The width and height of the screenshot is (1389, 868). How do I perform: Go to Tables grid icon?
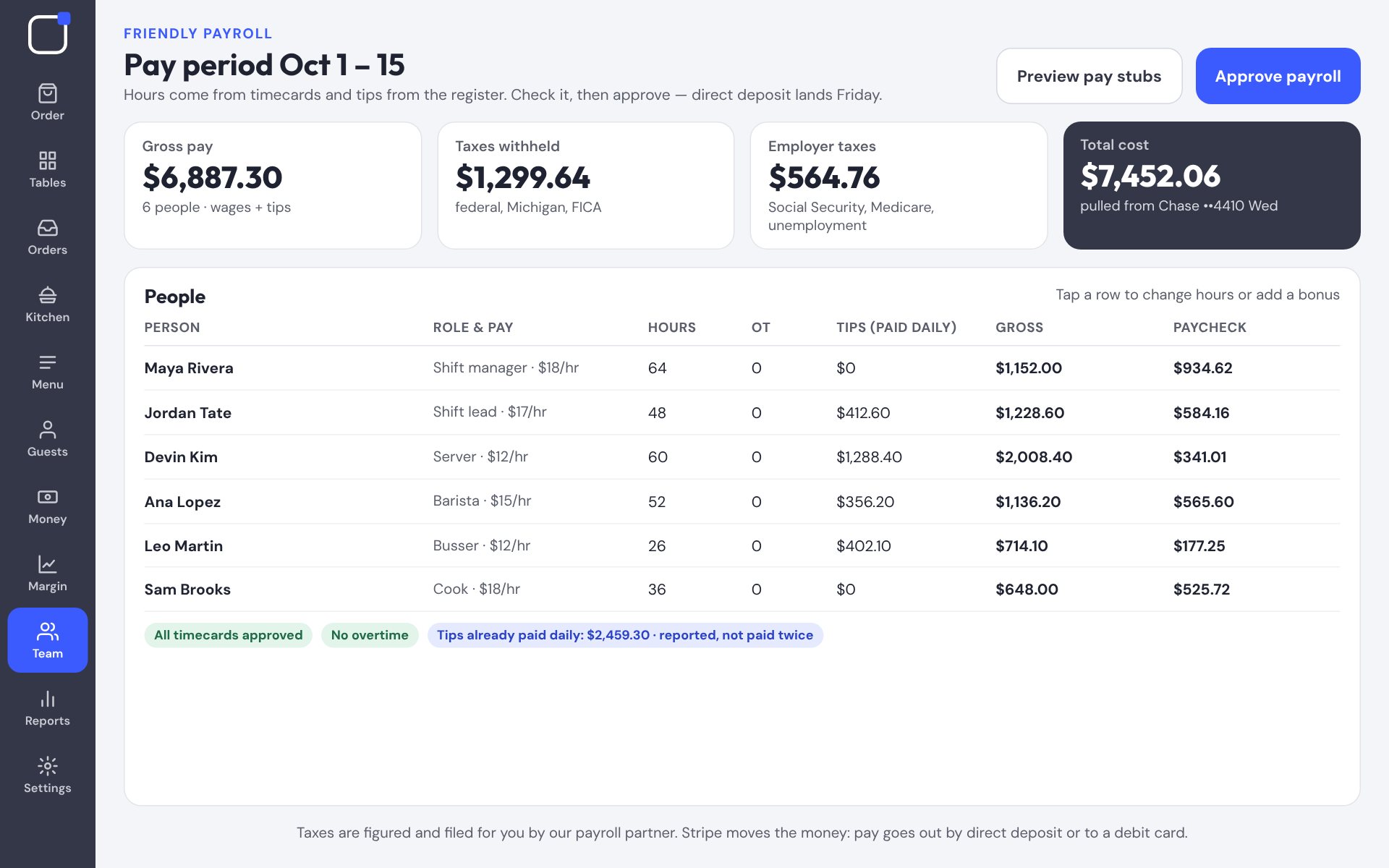(48, 161)
